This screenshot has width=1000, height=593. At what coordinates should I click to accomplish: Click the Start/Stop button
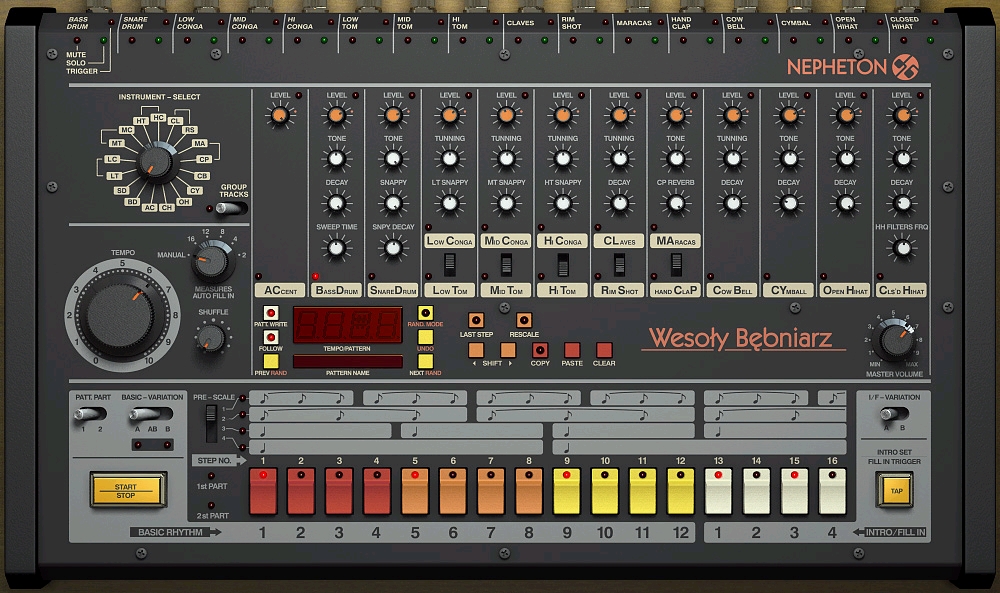point(128,490)
